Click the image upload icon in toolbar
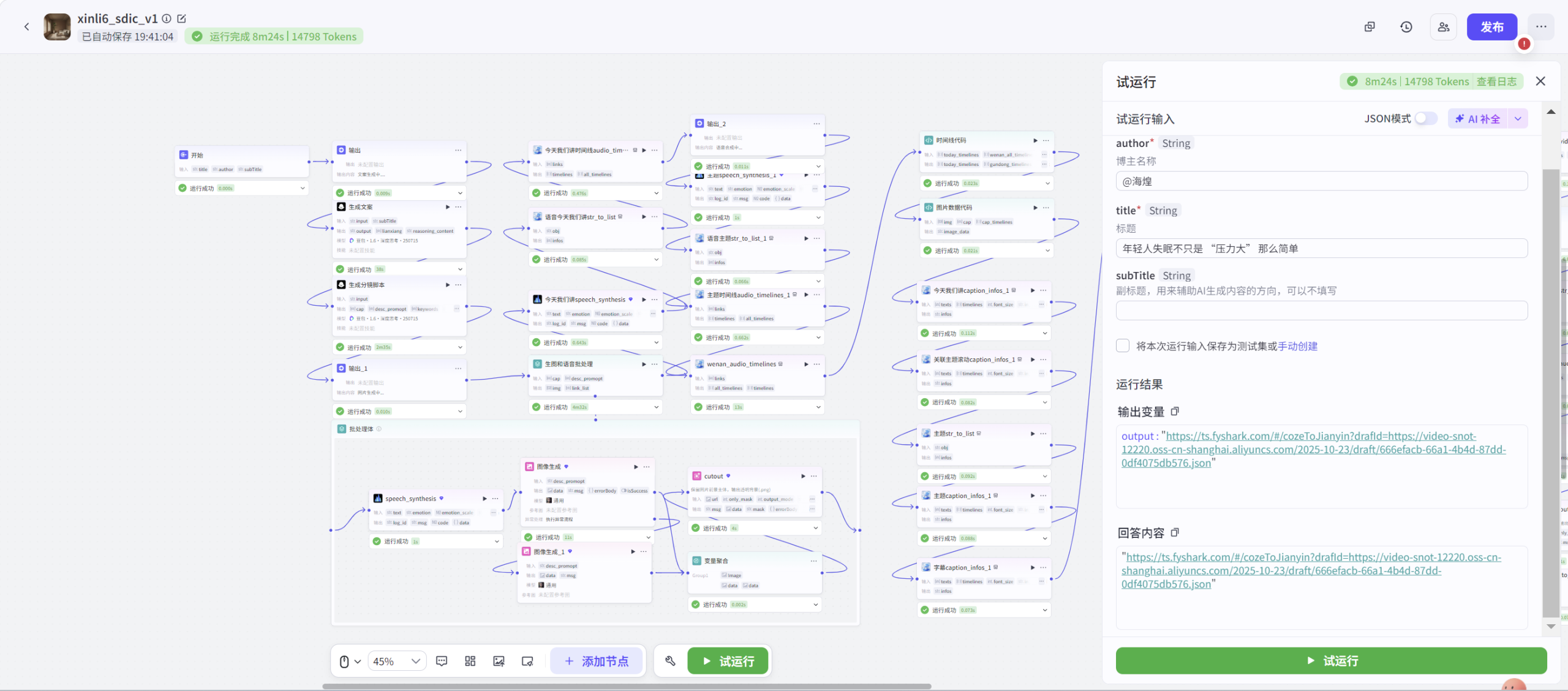Viewport: 1568px width, 691px height. [499, 661]
